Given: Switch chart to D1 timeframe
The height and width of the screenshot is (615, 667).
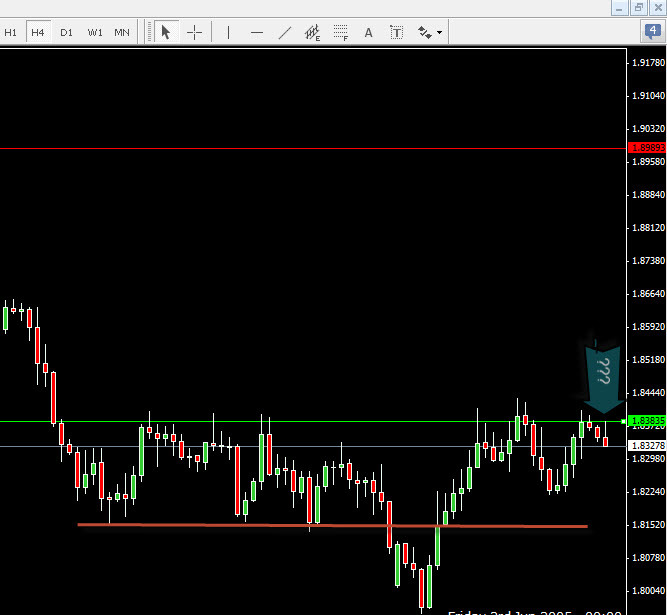Looking at the screenshot, I should 66,32.
